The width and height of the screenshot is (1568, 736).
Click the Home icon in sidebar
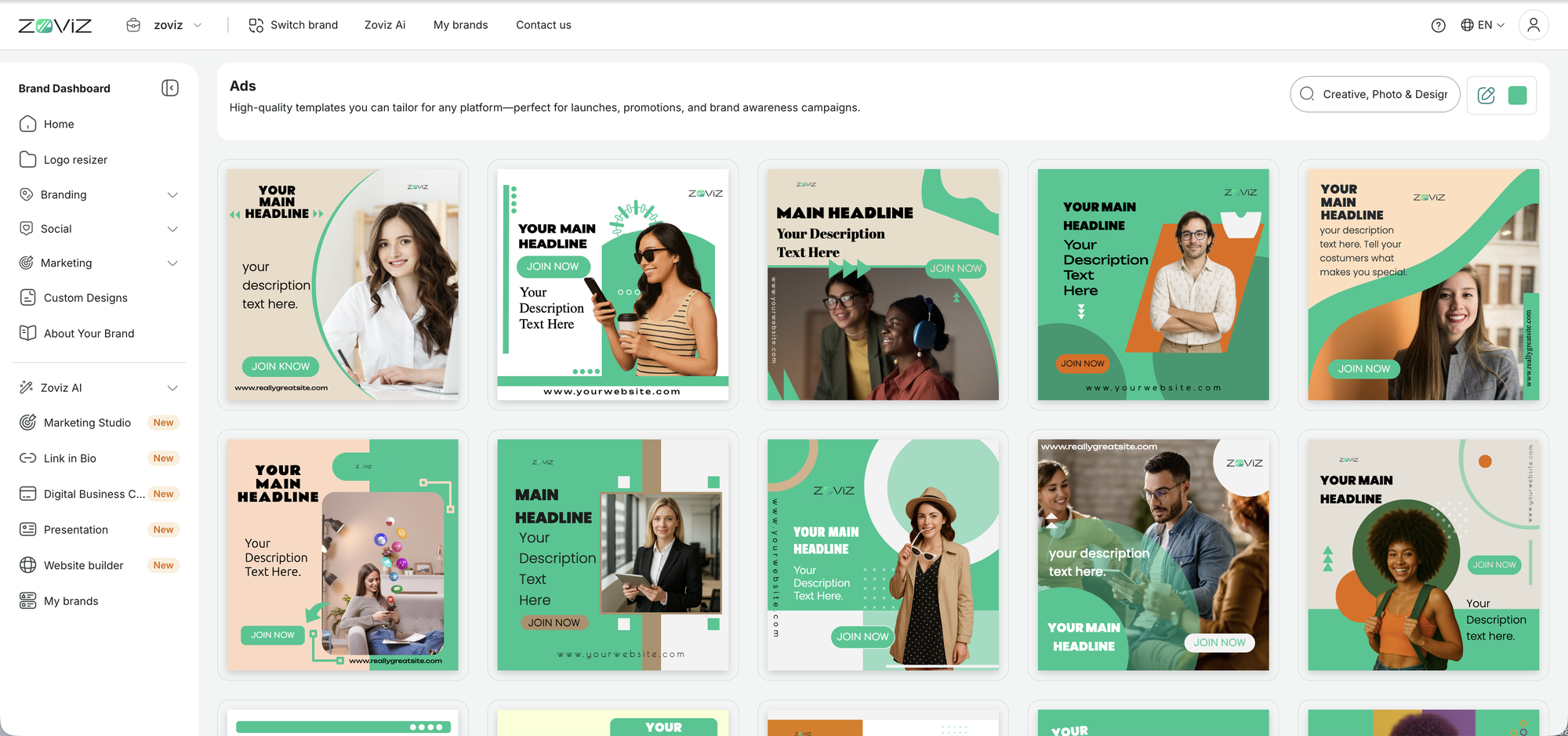click(27, 124)
